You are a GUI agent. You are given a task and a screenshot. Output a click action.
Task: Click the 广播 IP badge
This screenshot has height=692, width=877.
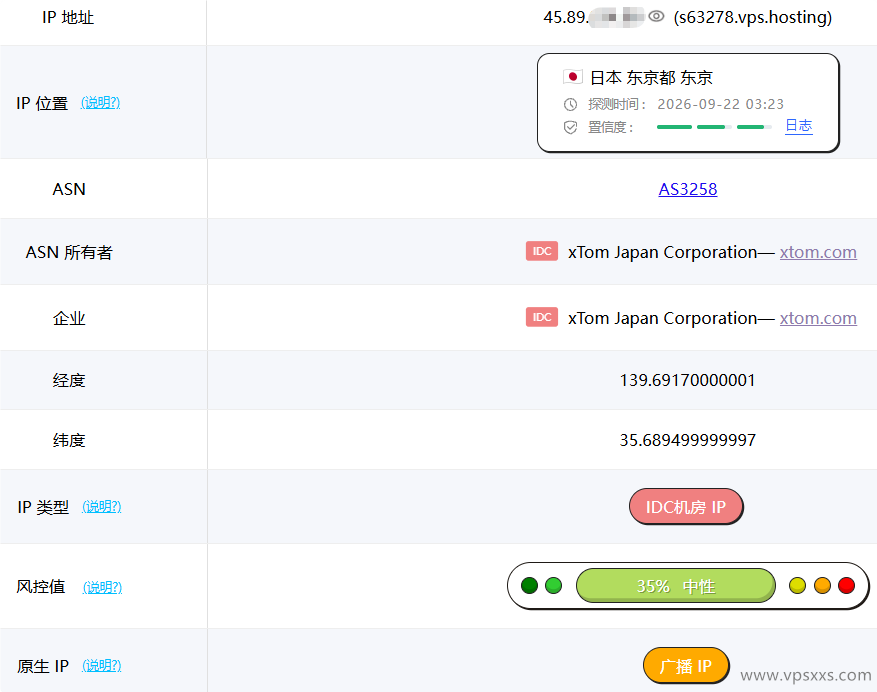(x=686, y=666)
